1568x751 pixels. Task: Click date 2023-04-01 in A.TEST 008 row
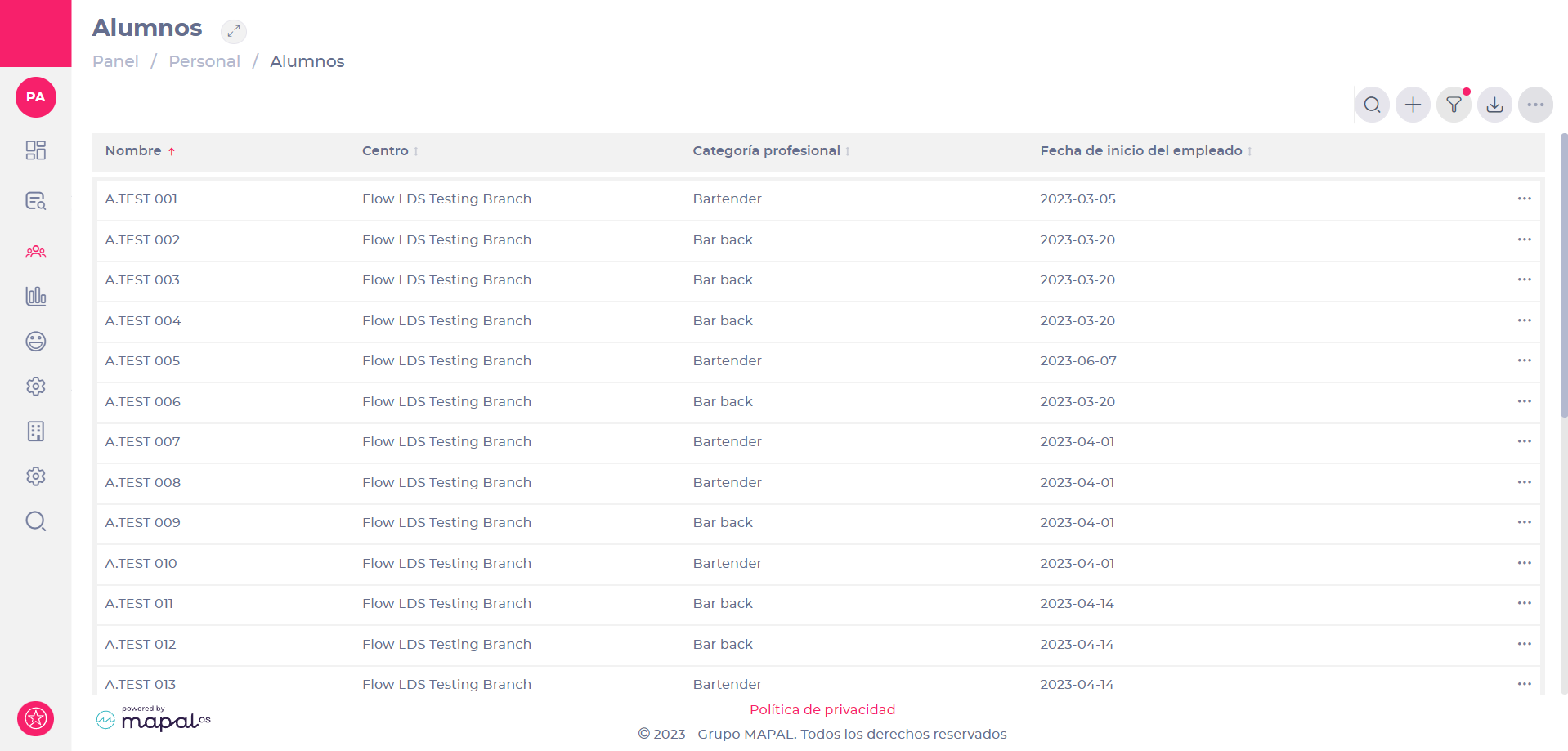click(1077, 482)
